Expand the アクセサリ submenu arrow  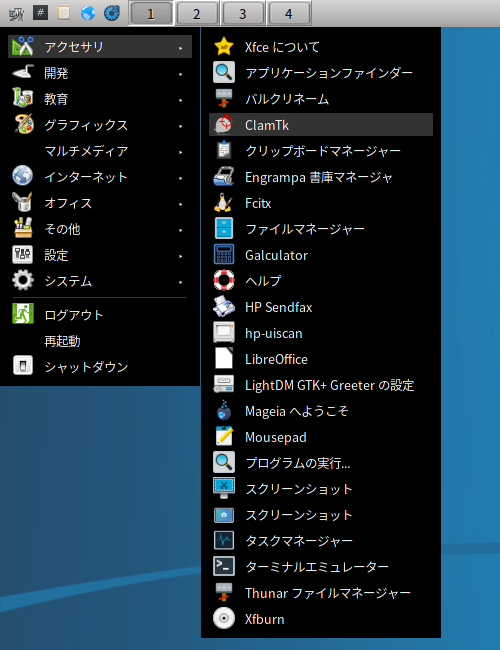tap(181, 48)
